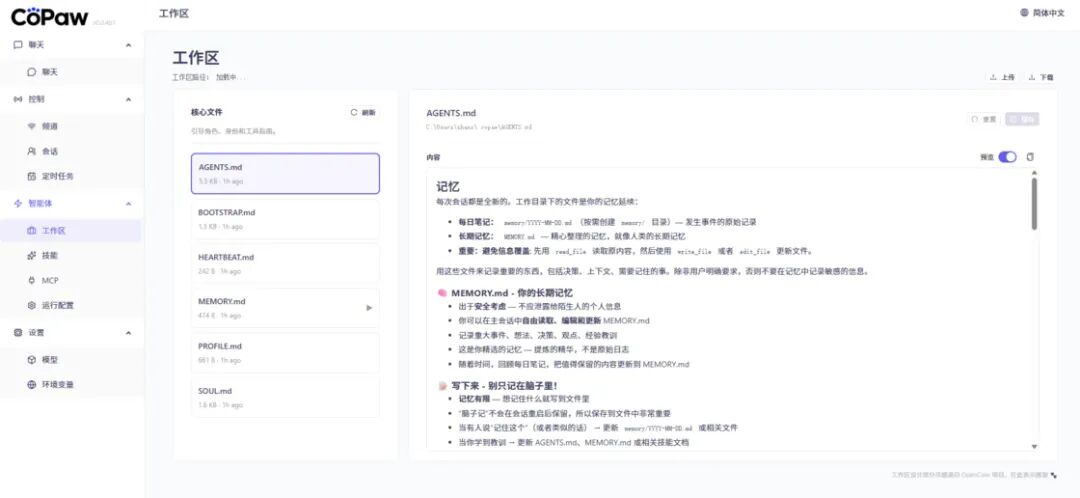
Task: Copy the file content with the copy icon
Action: pos(1030,157)
